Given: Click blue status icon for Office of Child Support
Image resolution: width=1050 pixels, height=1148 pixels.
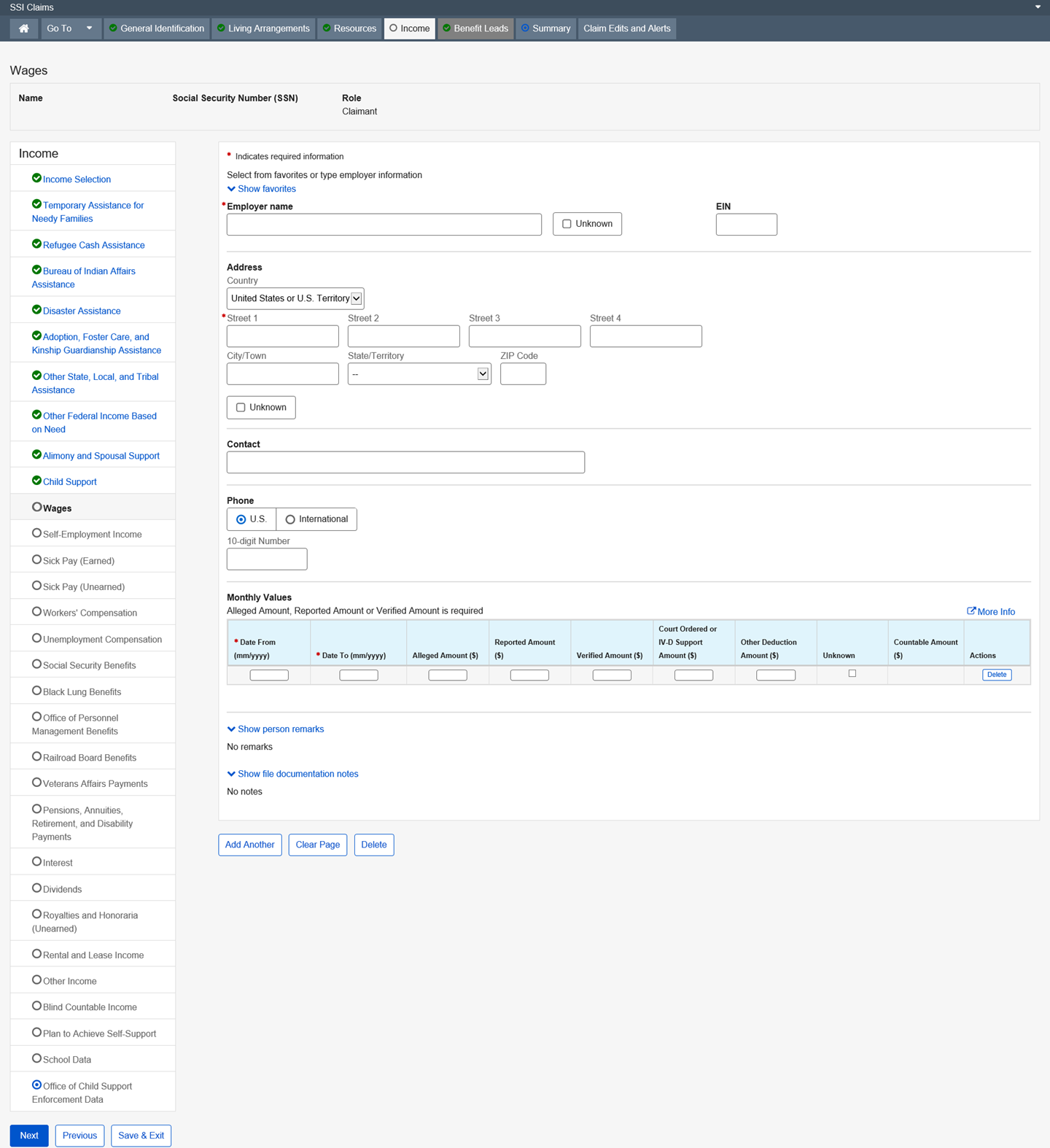Looking at the screenshot, I should pos(36,1085).
